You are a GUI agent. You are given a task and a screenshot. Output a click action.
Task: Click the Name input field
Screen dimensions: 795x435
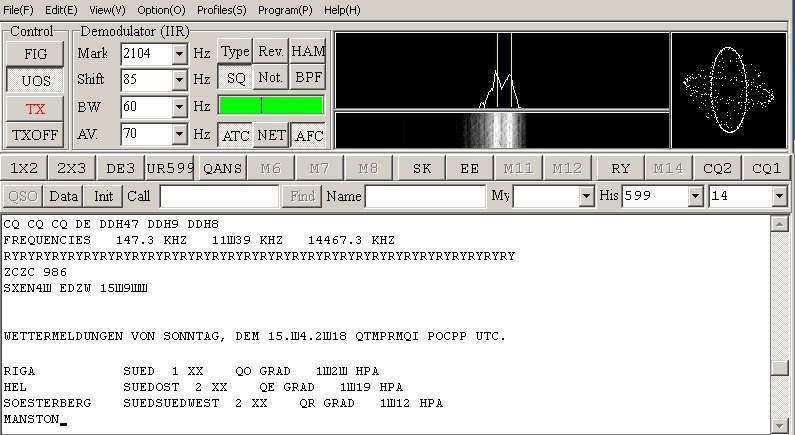pyautogui.click(x=425, y=196)
